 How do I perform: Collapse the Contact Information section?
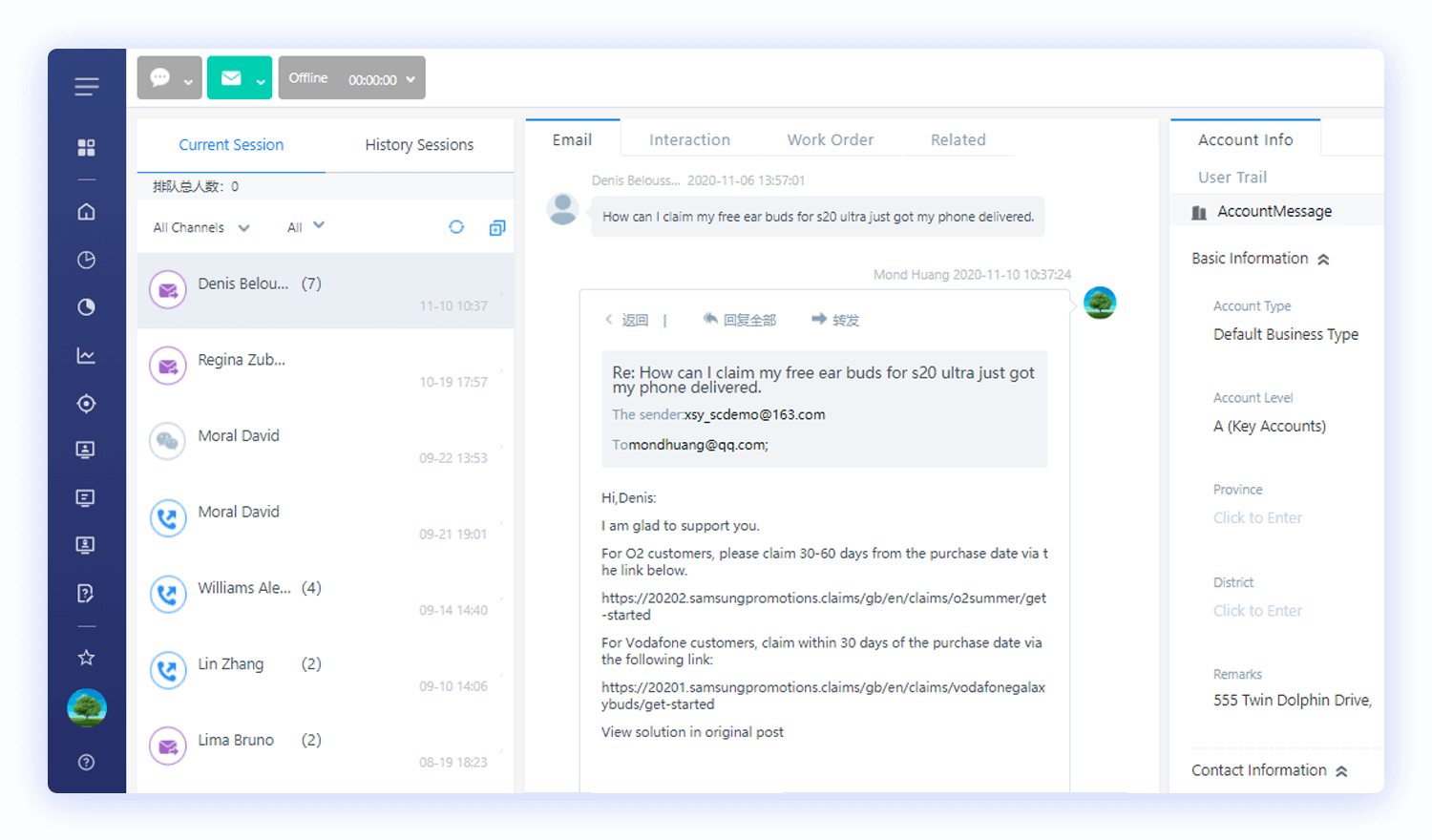click(1341, 771)
